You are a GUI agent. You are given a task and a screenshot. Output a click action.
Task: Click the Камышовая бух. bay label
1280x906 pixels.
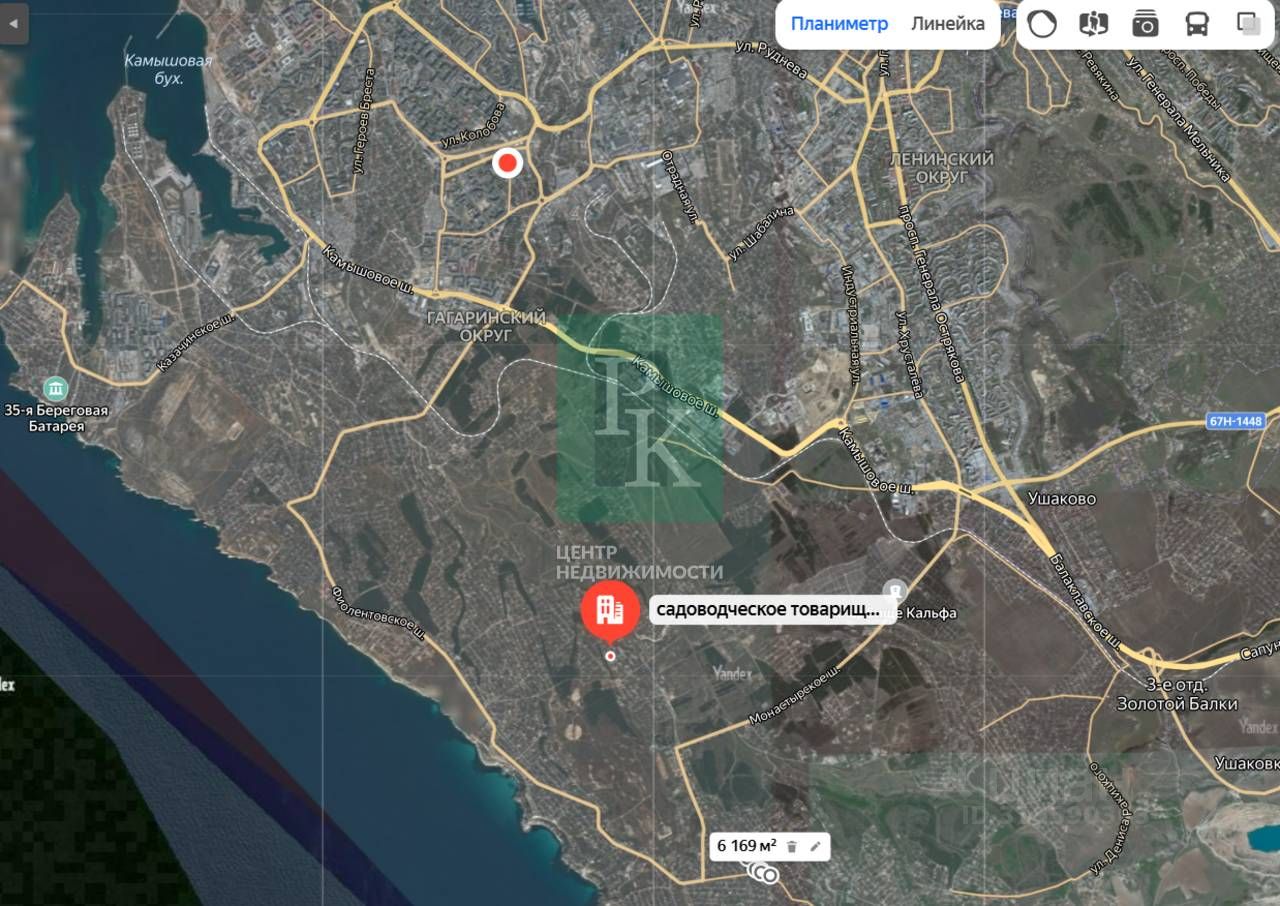168,70
